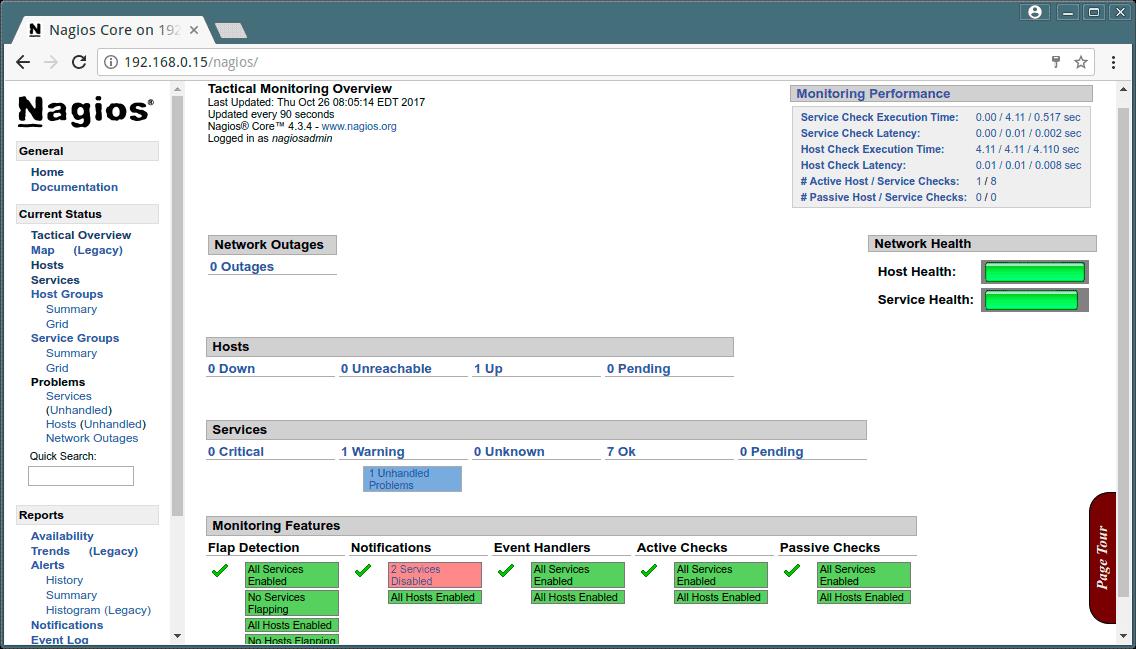Open the Chrome three-dot menu
This screenshot has height=649, width=1136.
(1113, 62)
